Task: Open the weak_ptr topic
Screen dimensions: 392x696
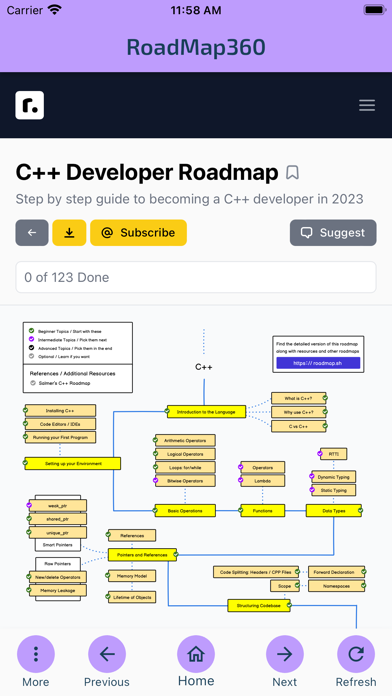Action: point(58,506)
